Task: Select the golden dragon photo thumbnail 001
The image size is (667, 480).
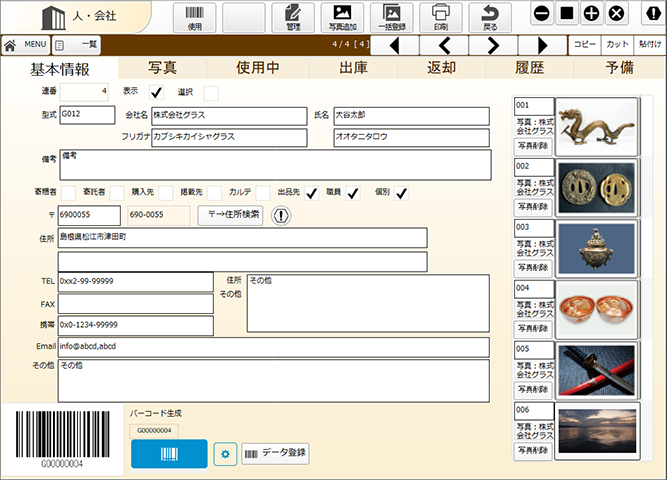Action: click(596, 126)
